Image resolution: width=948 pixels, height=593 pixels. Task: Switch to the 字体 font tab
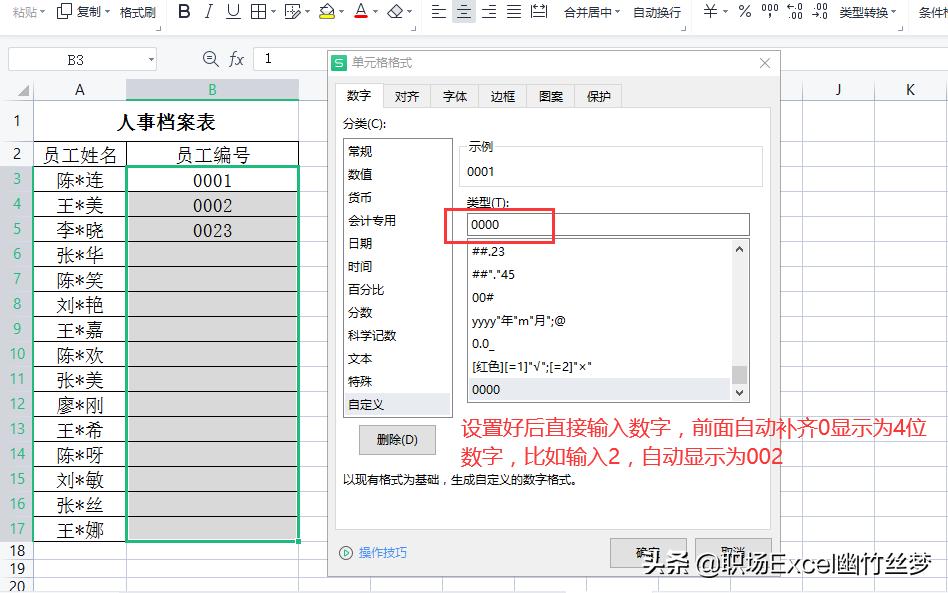click(x=454, y=96)
